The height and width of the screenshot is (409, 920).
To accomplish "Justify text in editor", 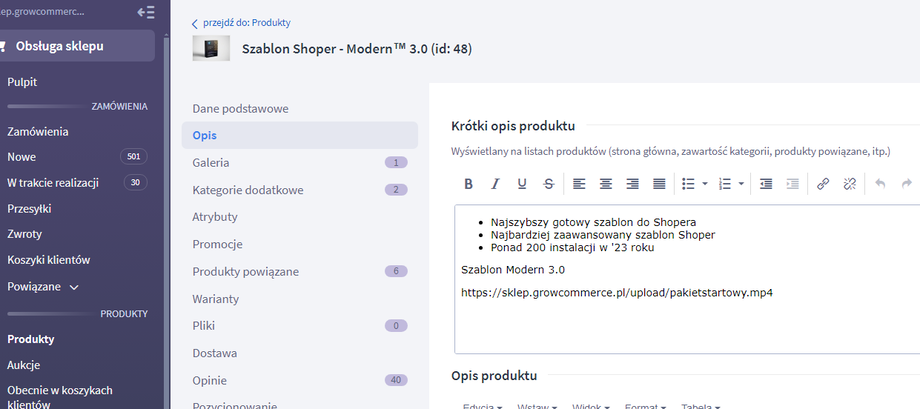I will (659, 184).
